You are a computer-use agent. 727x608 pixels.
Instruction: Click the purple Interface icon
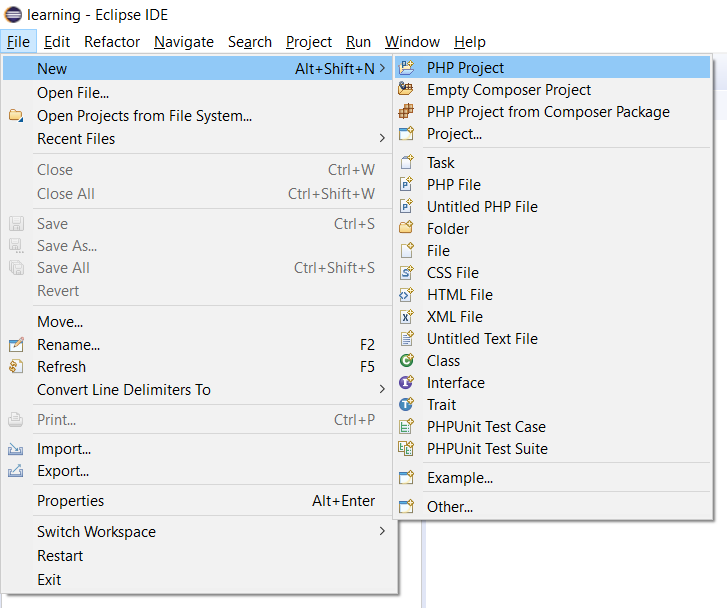[x=407, y=382]
